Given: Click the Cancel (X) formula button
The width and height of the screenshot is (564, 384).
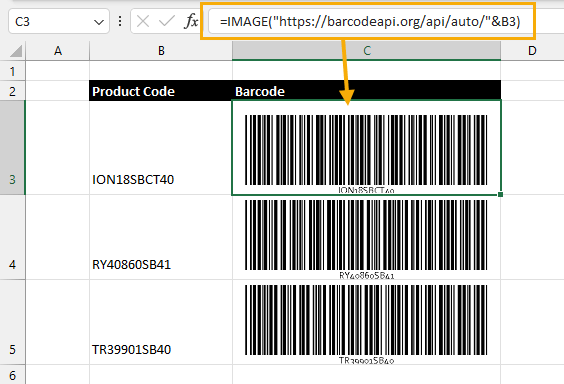Looking at the screenshot, I should pyautogui.click(x=143, y=22).
